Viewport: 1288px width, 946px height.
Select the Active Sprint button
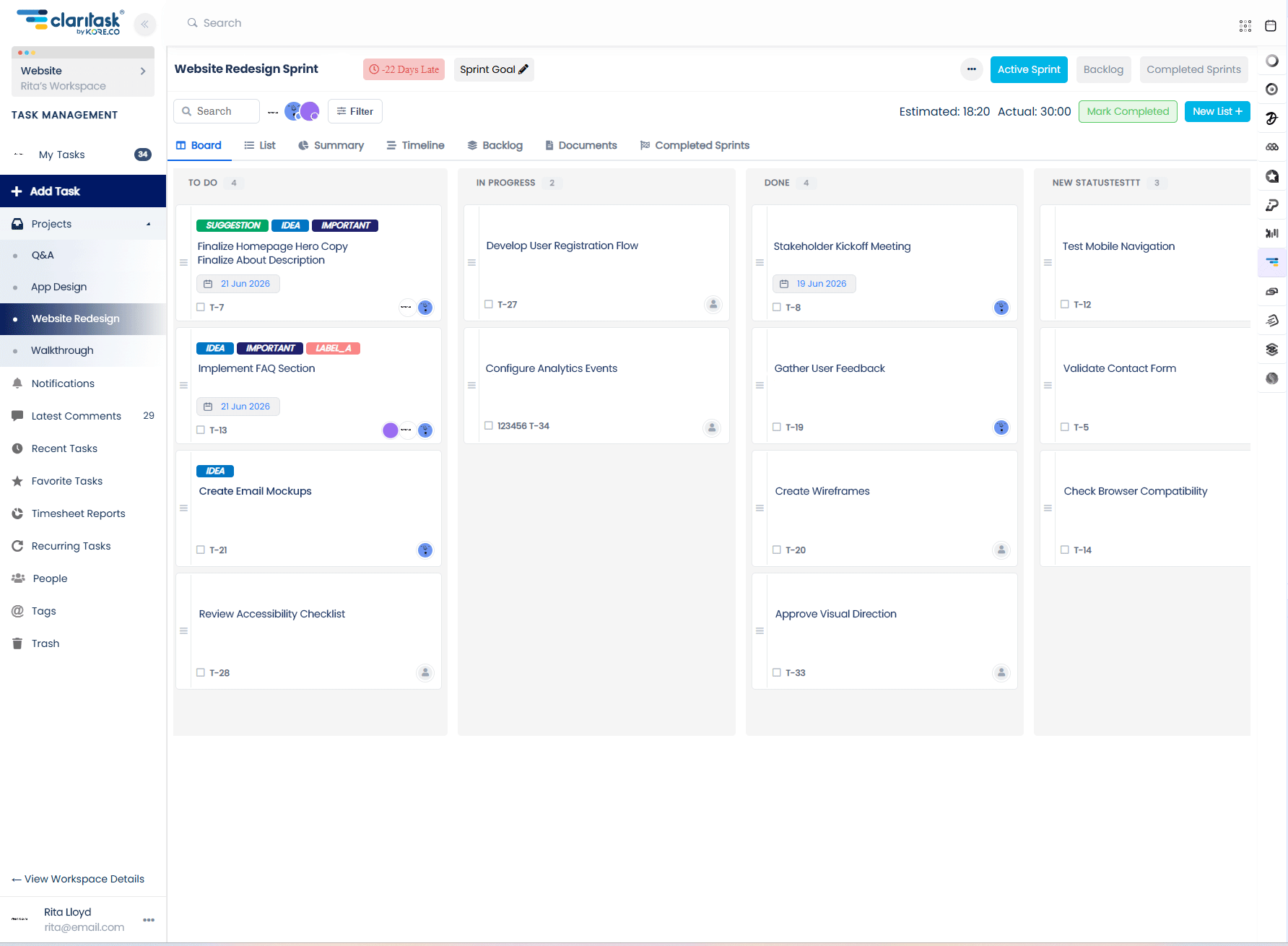pyautogui.click(x=1029, y=69)
